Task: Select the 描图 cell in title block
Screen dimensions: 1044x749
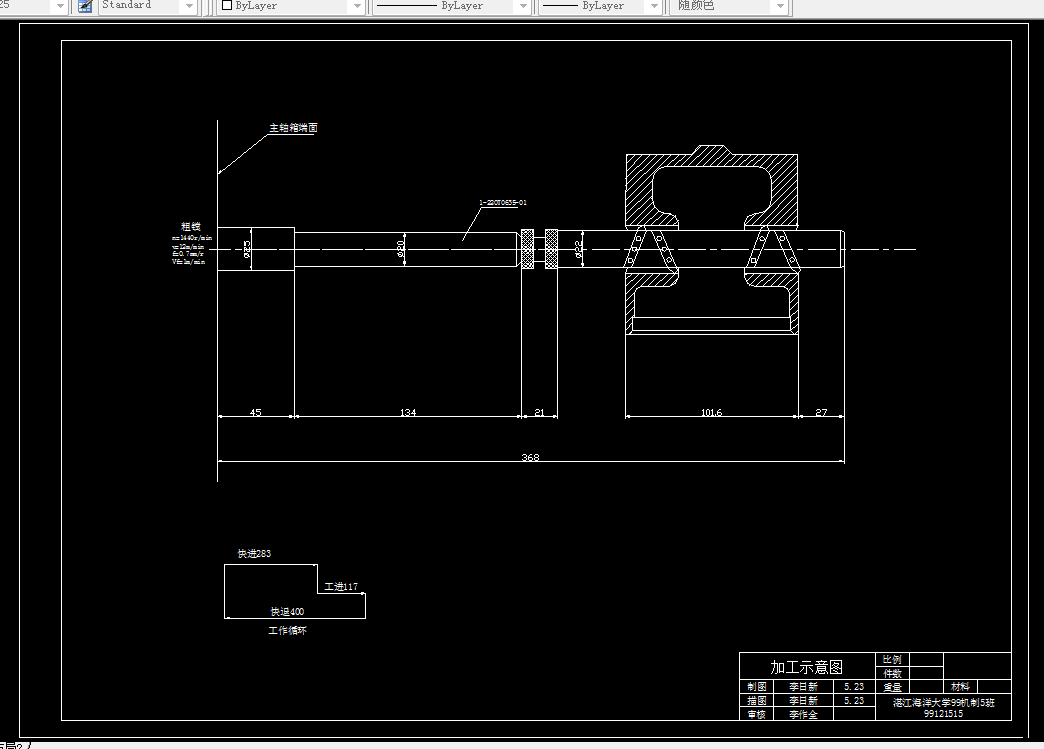Action: 756,700
